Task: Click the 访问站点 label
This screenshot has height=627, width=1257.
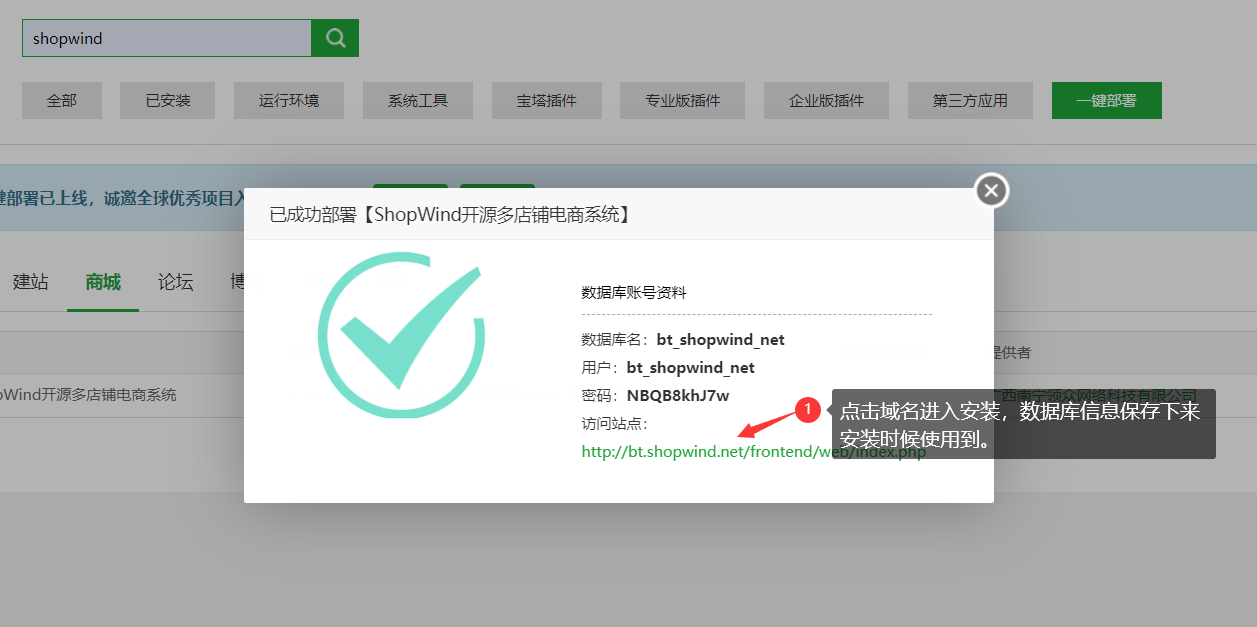Action: tap(615, 424)
